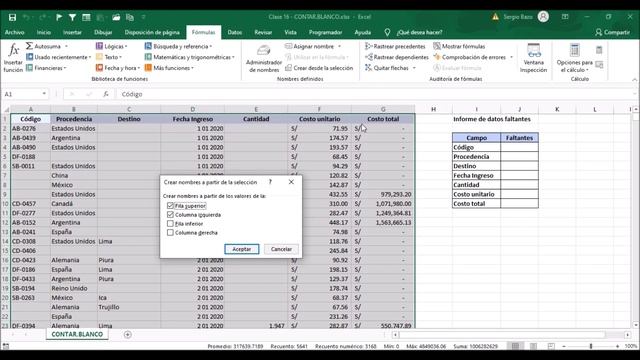This screenshot has width=640, height=360.
Task: Open the Texto functions list
Action: click(x=109, y=57)
